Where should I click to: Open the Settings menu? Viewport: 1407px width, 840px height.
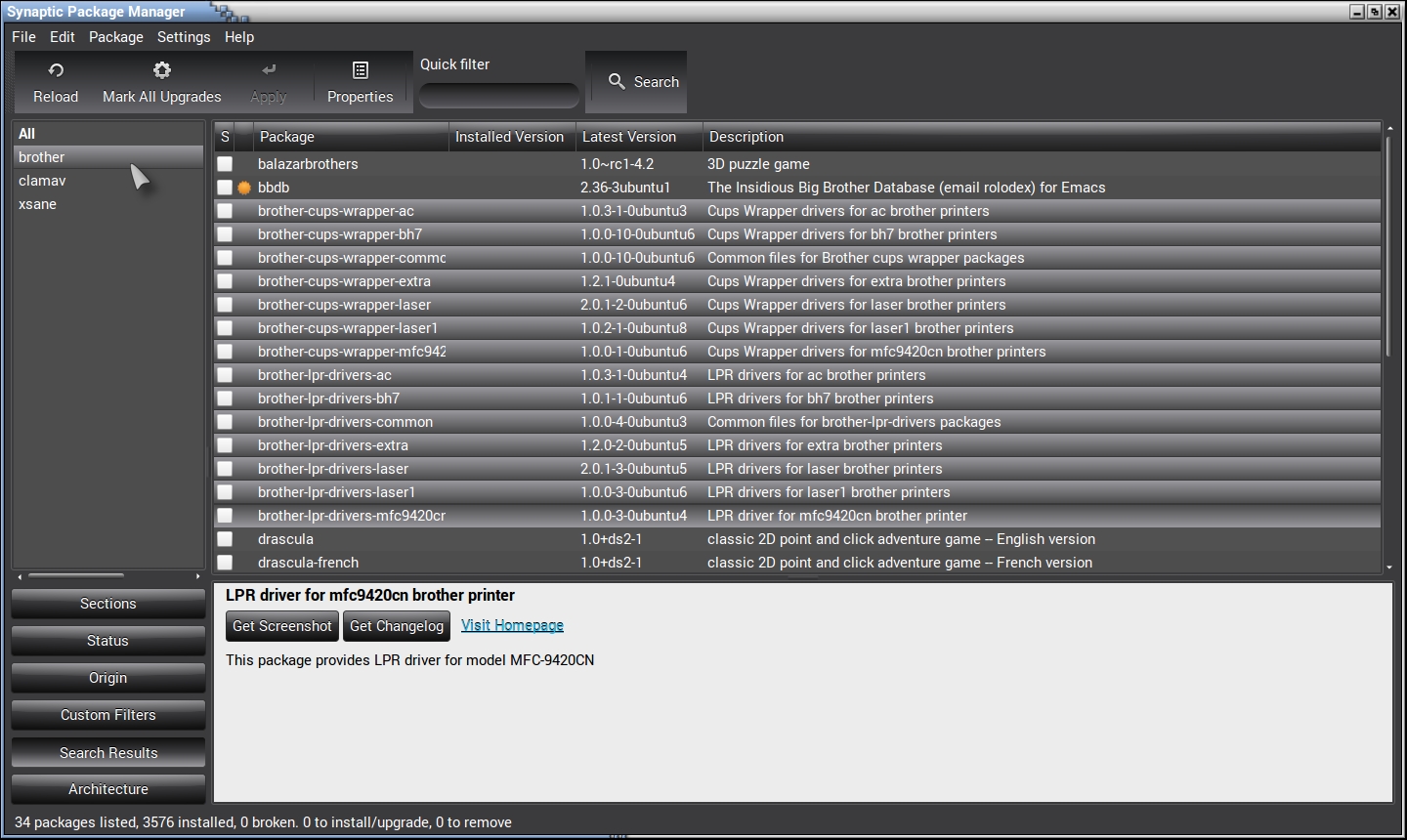[184, 37]
